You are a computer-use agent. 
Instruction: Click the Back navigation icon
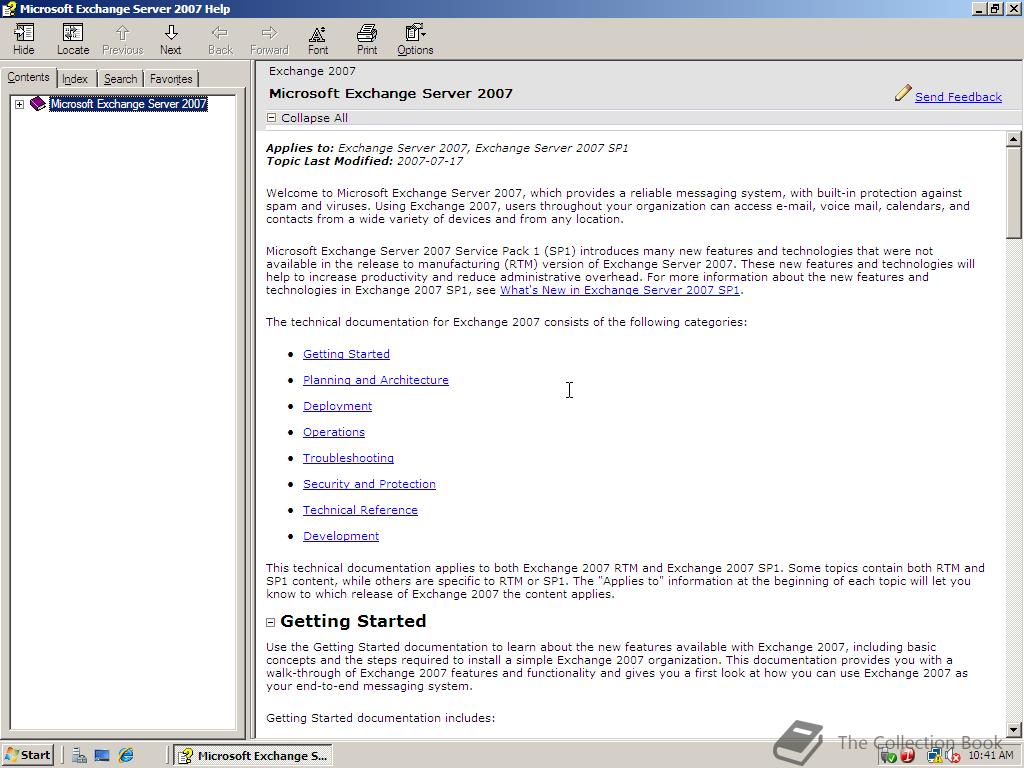click(220, 39)
